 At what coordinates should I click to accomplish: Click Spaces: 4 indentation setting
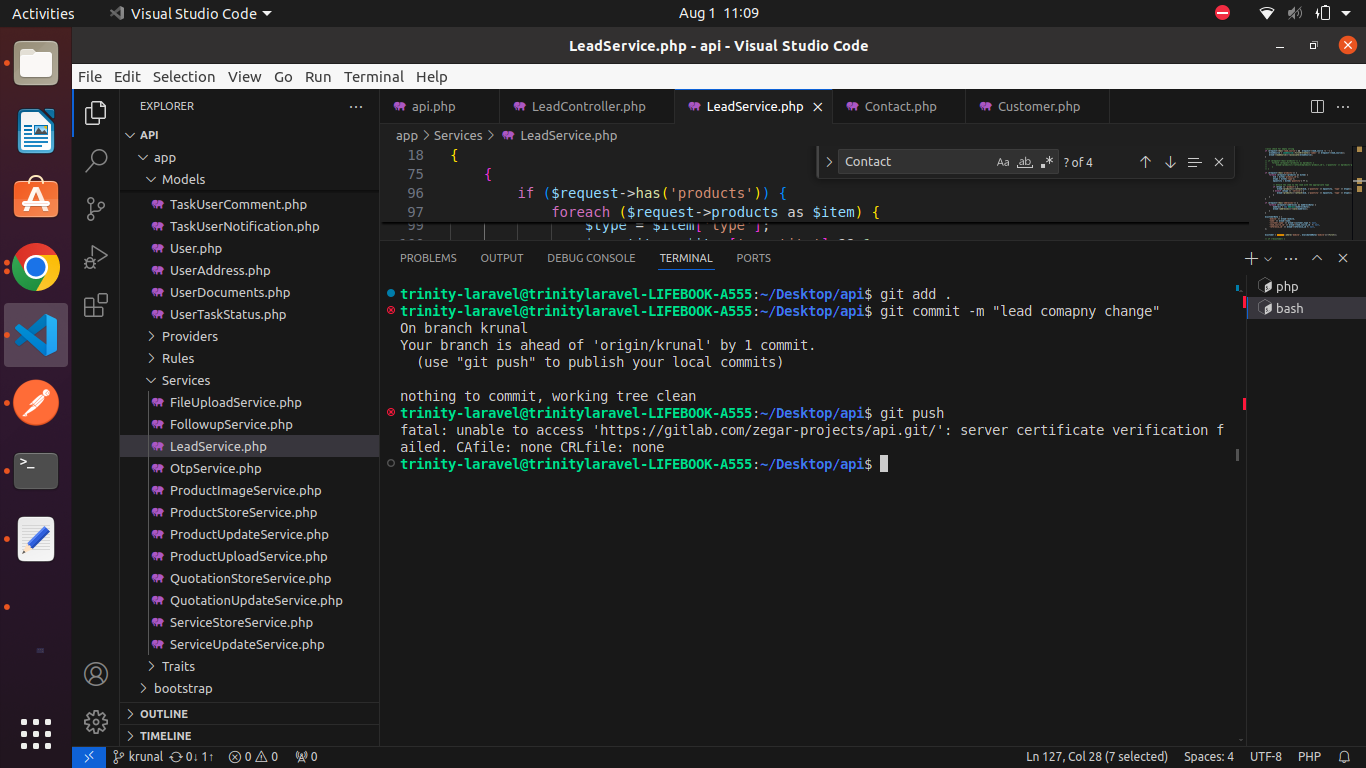(1209, 757)
